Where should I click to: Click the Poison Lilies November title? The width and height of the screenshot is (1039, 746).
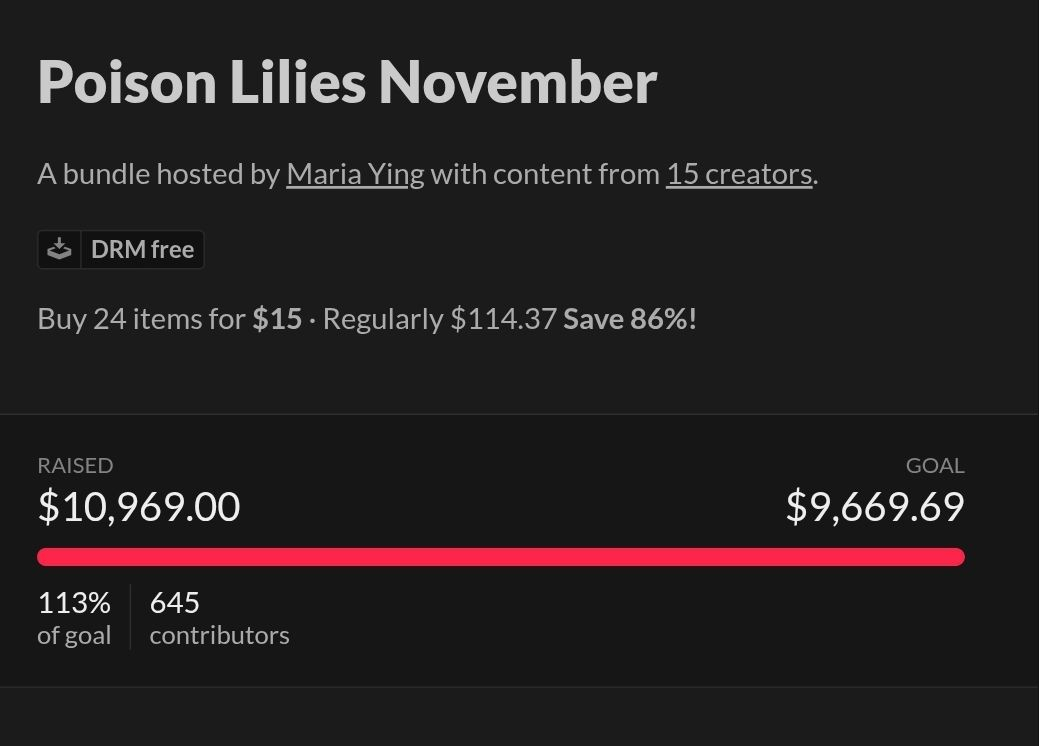point(347,82)
